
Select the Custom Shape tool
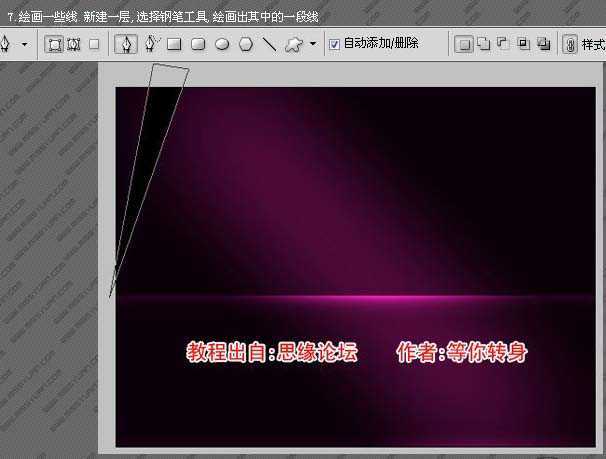point(294,44)
